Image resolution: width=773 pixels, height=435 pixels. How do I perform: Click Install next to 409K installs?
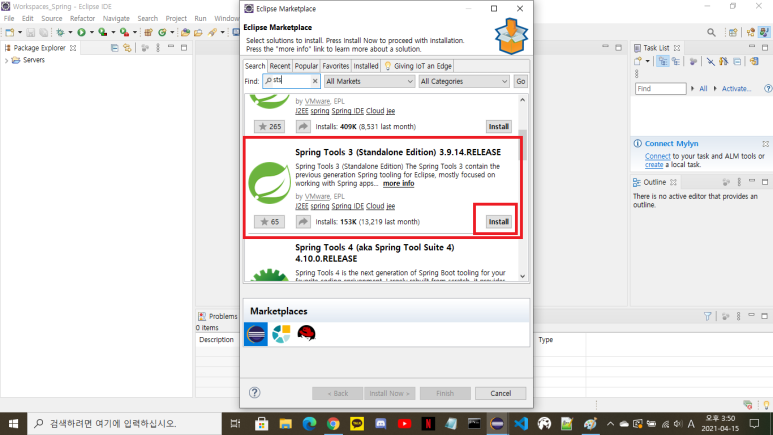pos(498,127)
